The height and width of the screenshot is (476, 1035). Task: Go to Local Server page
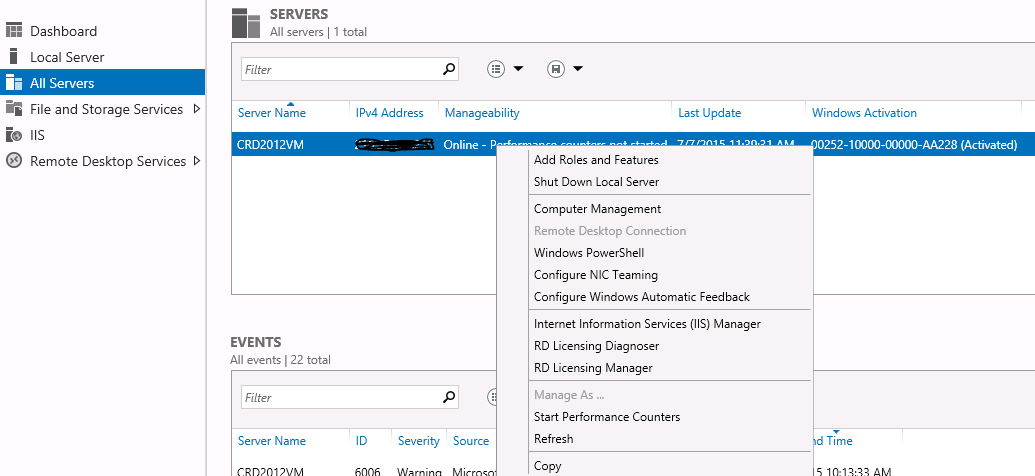click(x=67, y=57)
